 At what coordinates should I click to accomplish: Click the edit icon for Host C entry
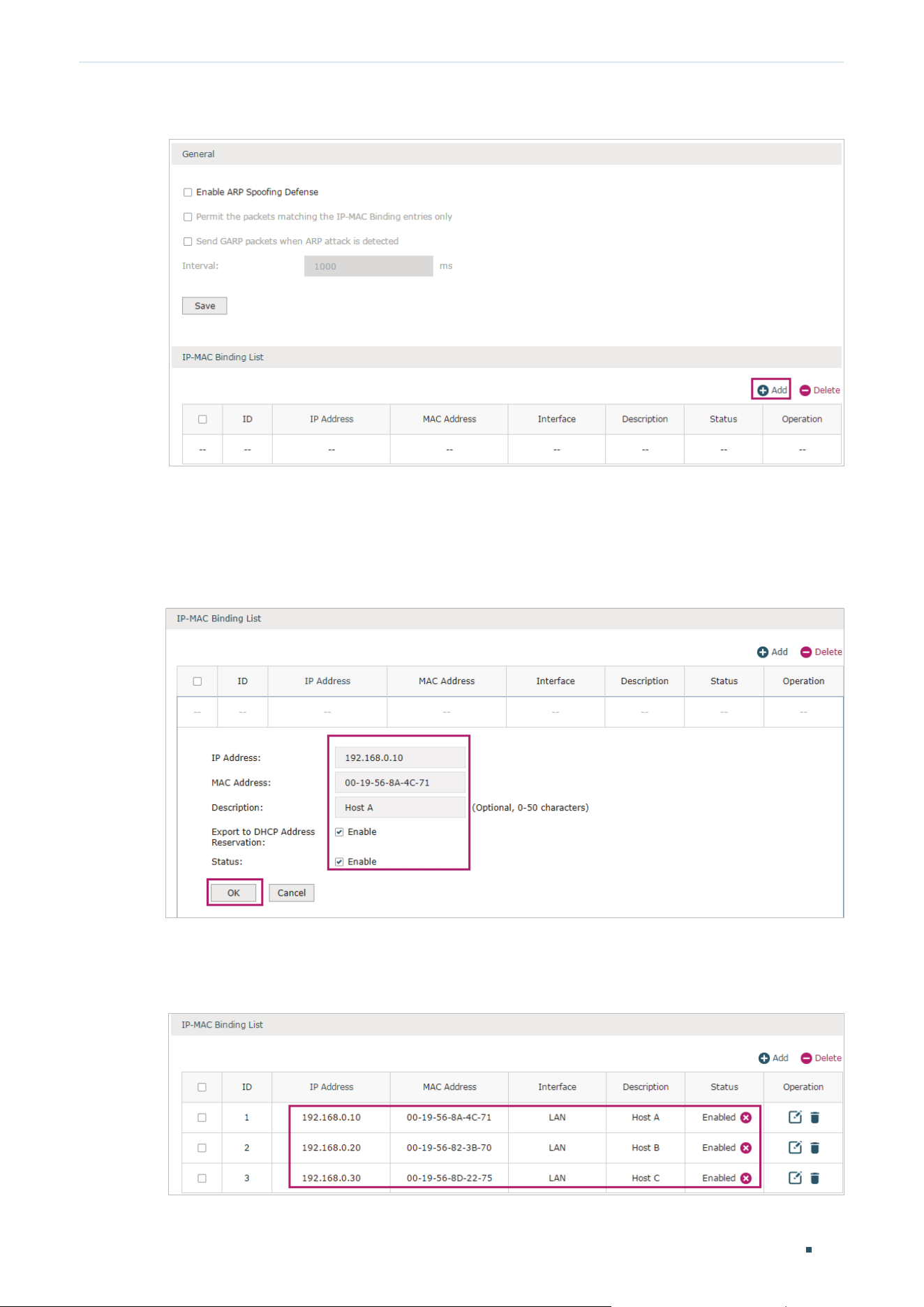795,1178
